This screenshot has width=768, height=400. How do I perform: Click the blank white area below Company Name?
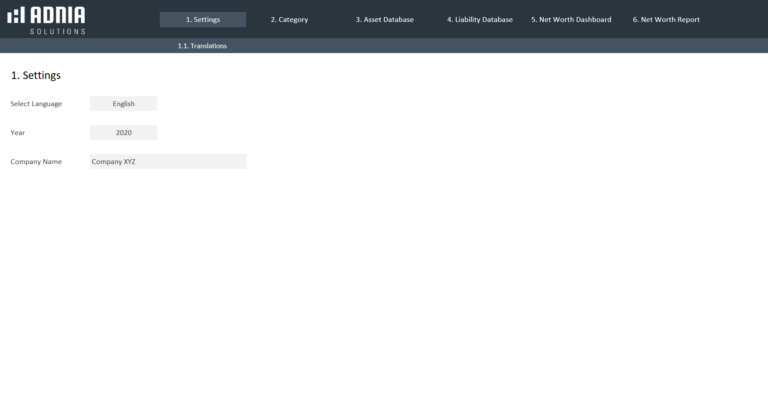(300, 280)
